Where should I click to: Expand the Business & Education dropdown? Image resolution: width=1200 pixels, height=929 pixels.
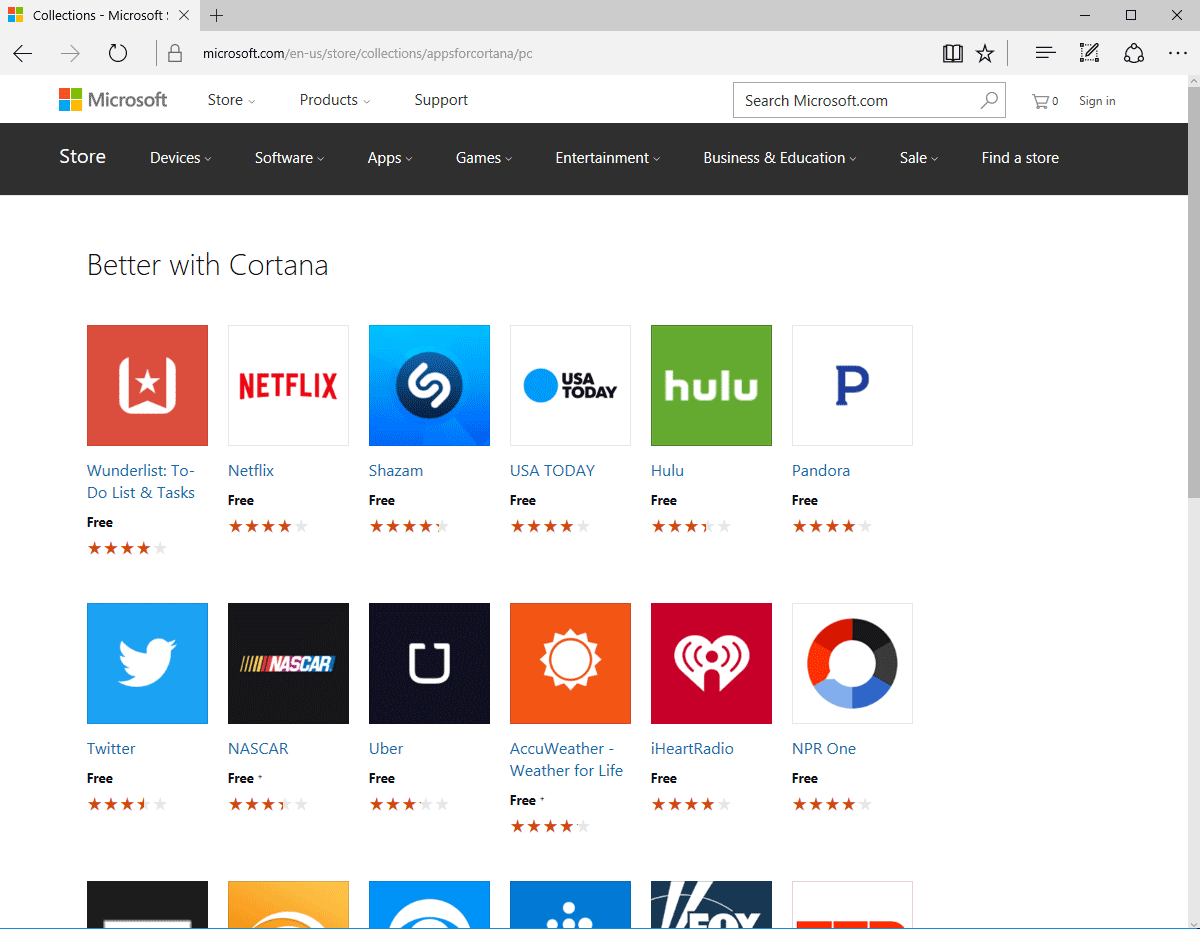(780, 158)
